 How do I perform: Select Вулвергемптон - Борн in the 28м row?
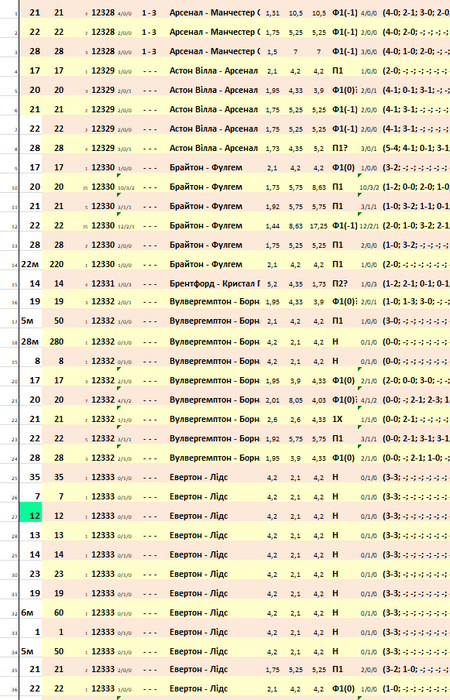[214, 342]
